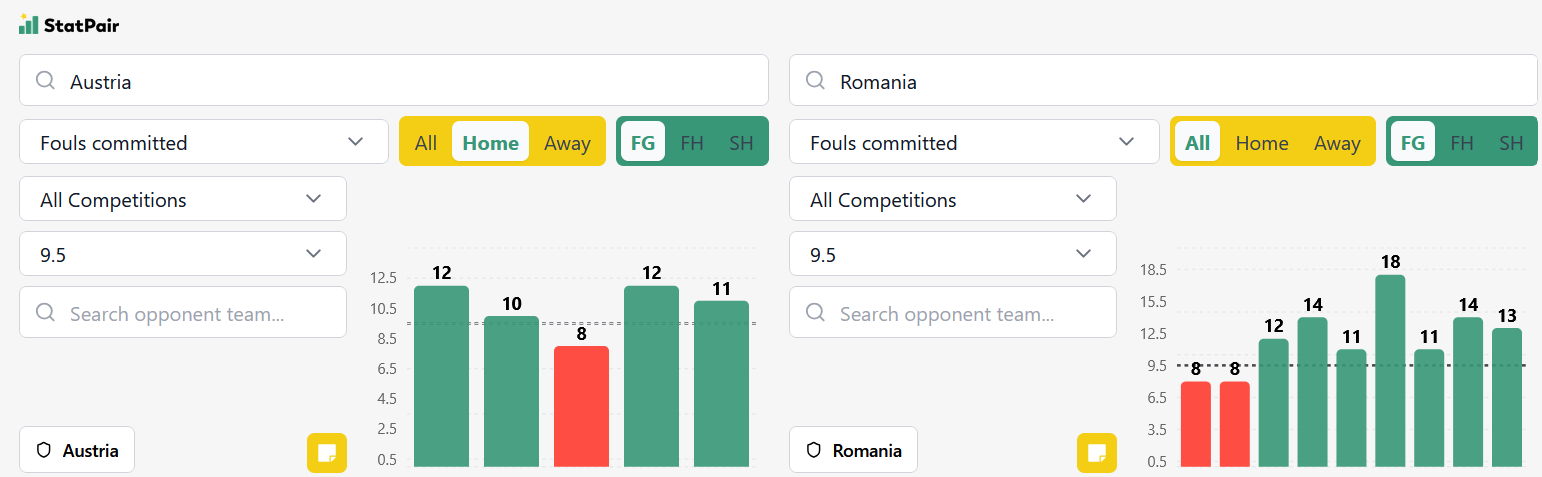The height and width of the screenshot is (477, 1542).
Task: Select SH tab for Romania
Action: pyautogui.click(x=1511, y=142)
